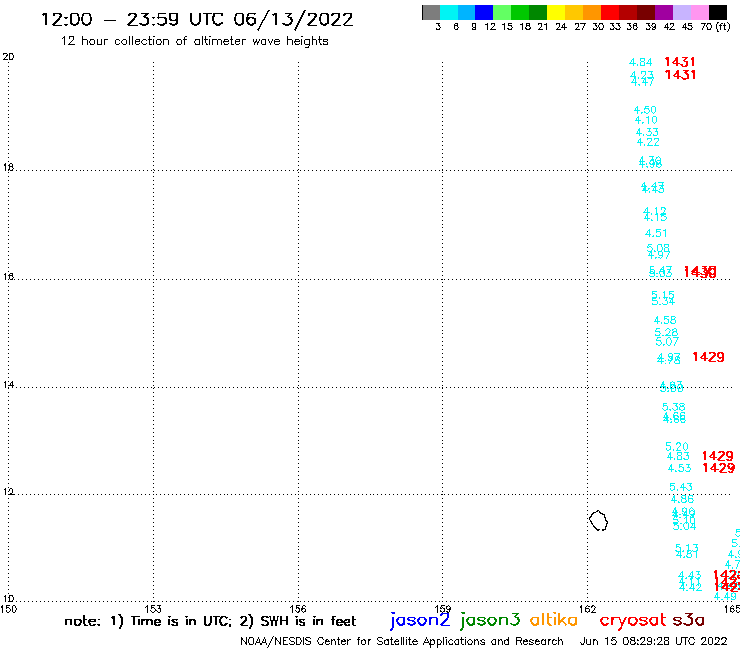
Task: Click the subtitle about altimeter wave heights
Action: pos(194,42)
